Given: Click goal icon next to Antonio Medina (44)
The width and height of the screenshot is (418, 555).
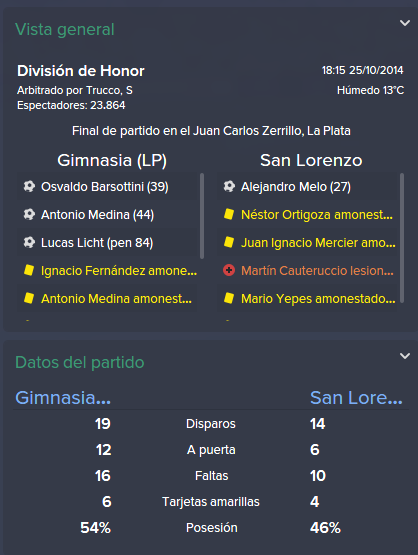Looking at the screenshot, I should 29,214.
